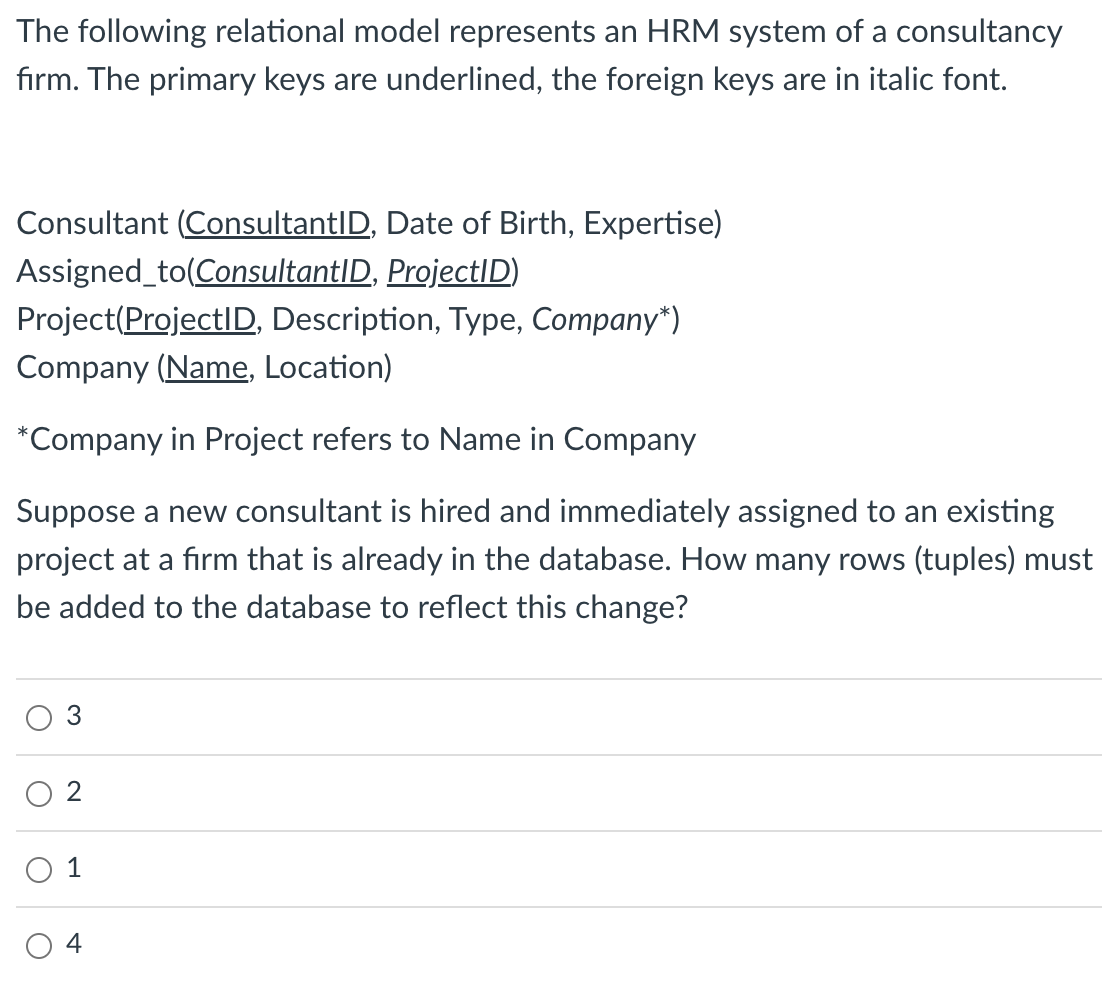Viewport: 1102px width, 988px height.
Task: Click the underlined Name key in Company
Action: [206, 367]
